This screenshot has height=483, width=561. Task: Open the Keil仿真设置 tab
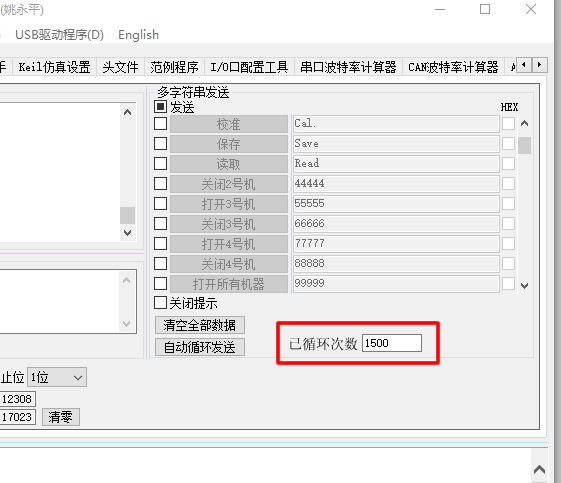point(54,67)
